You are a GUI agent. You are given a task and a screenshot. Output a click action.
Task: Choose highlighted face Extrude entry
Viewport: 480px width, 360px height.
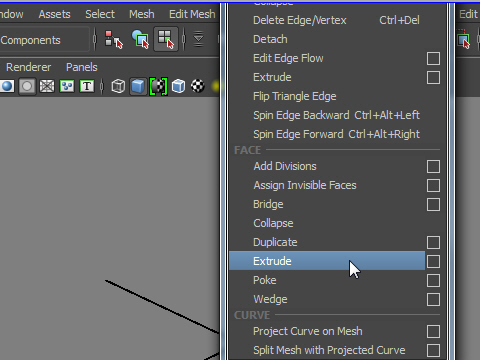(x=327, y=261)
